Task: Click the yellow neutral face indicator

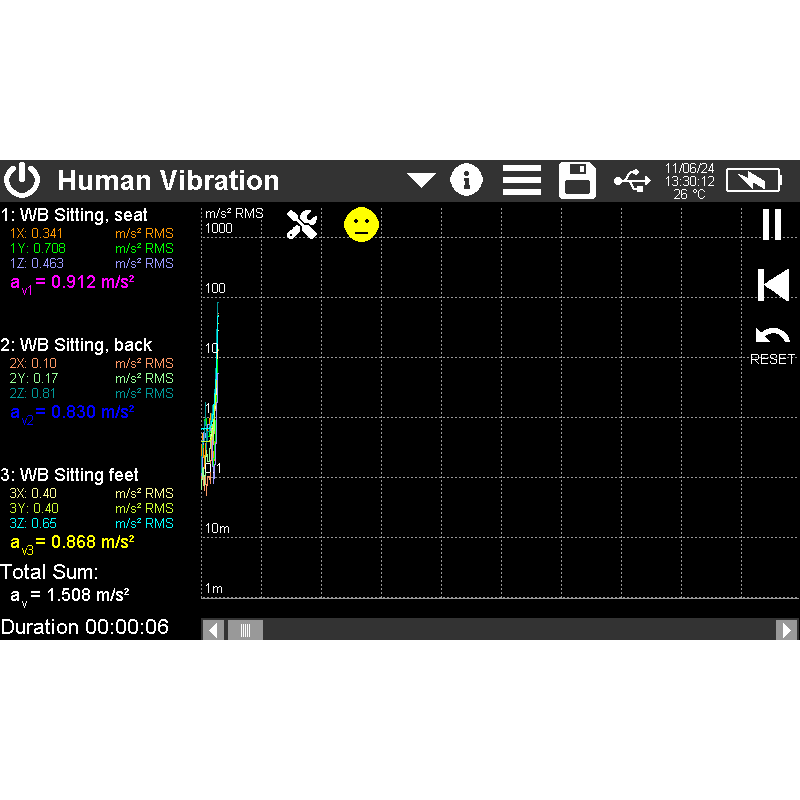Action: (361, 224)
